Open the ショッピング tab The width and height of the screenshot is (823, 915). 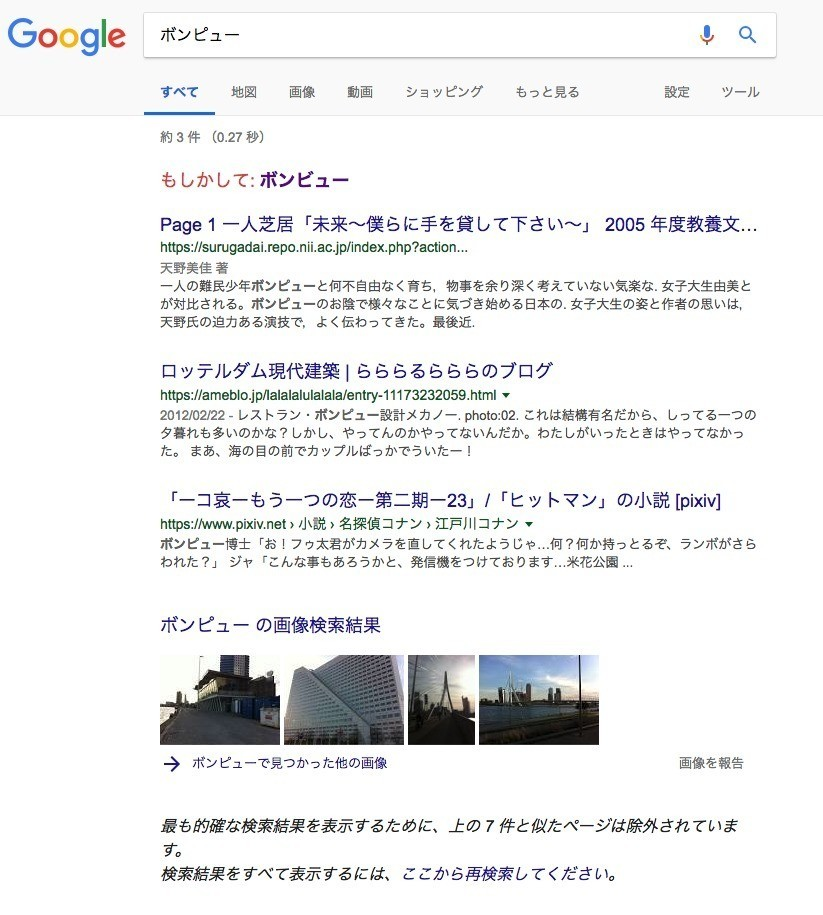(444, 92)
